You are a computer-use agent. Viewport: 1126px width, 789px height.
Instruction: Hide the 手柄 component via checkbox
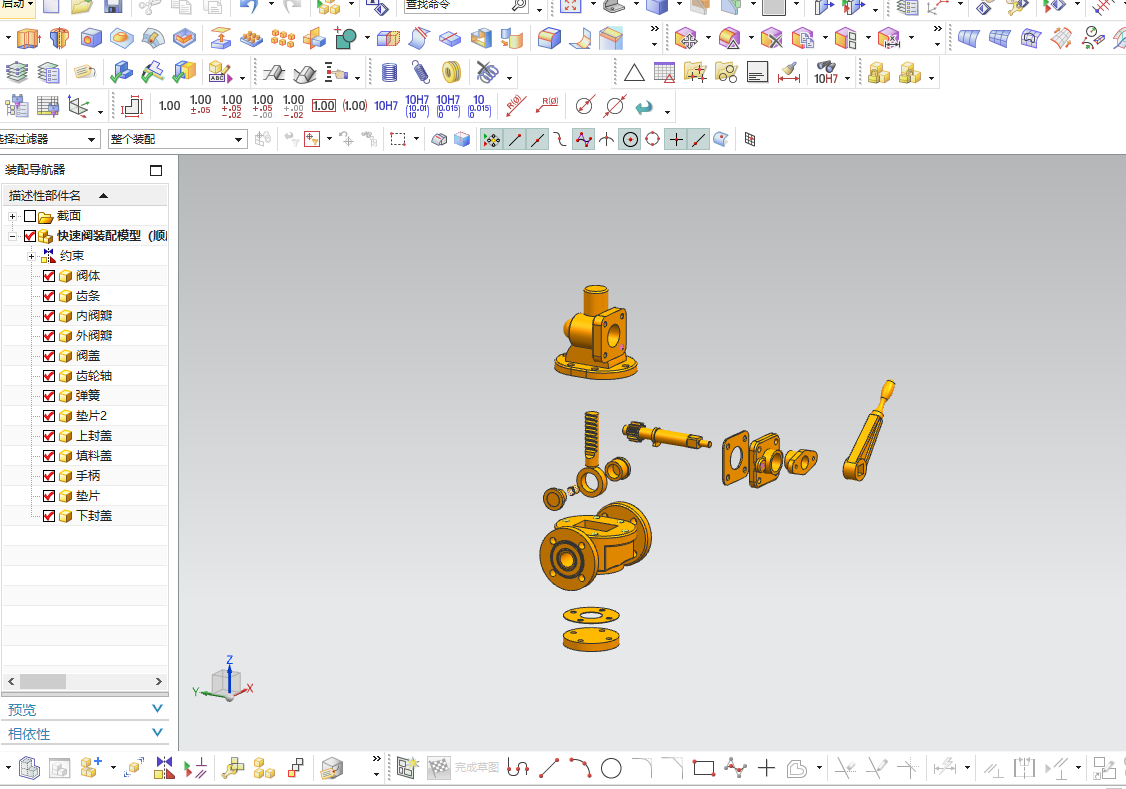tap(49, 476)
